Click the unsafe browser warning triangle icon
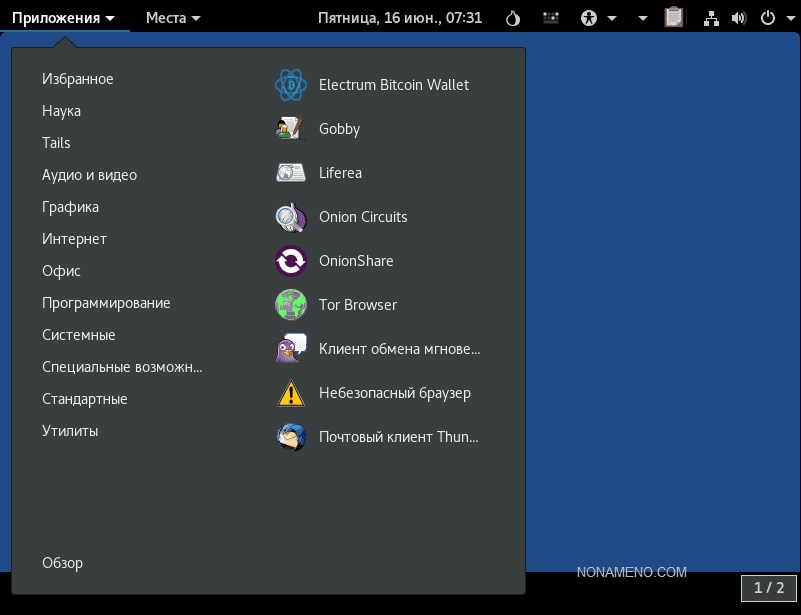The height and width of the screenshot is (615, 801). tap(290, 393)
